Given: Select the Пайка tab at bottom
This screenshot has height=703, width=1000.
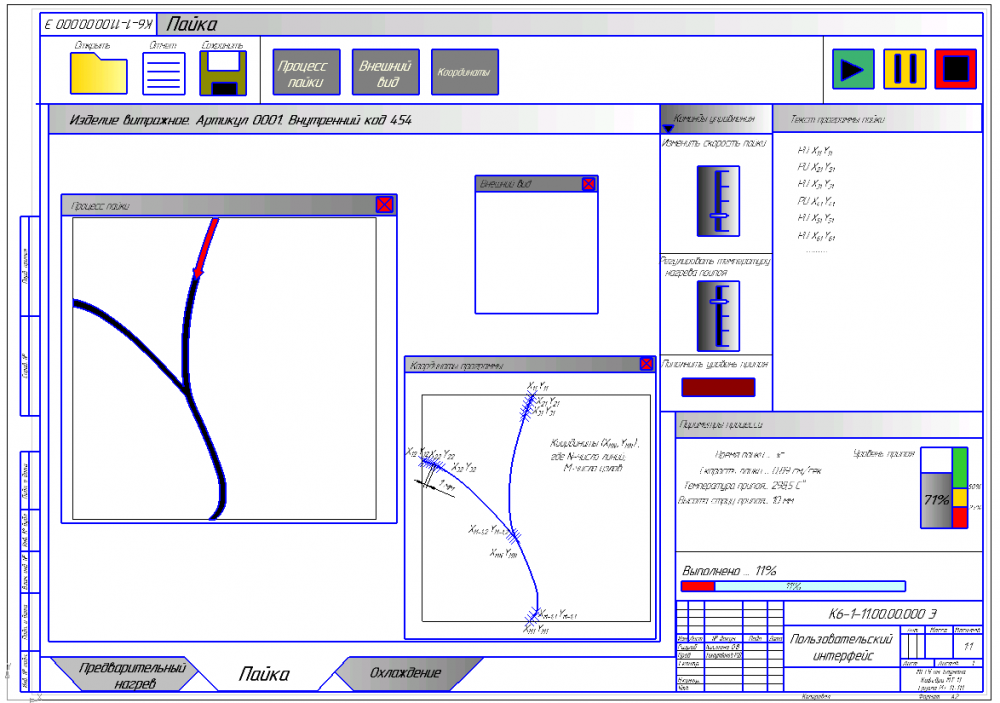Looking at the screenshot, I should pyautogui.click(x=264, y=675).
